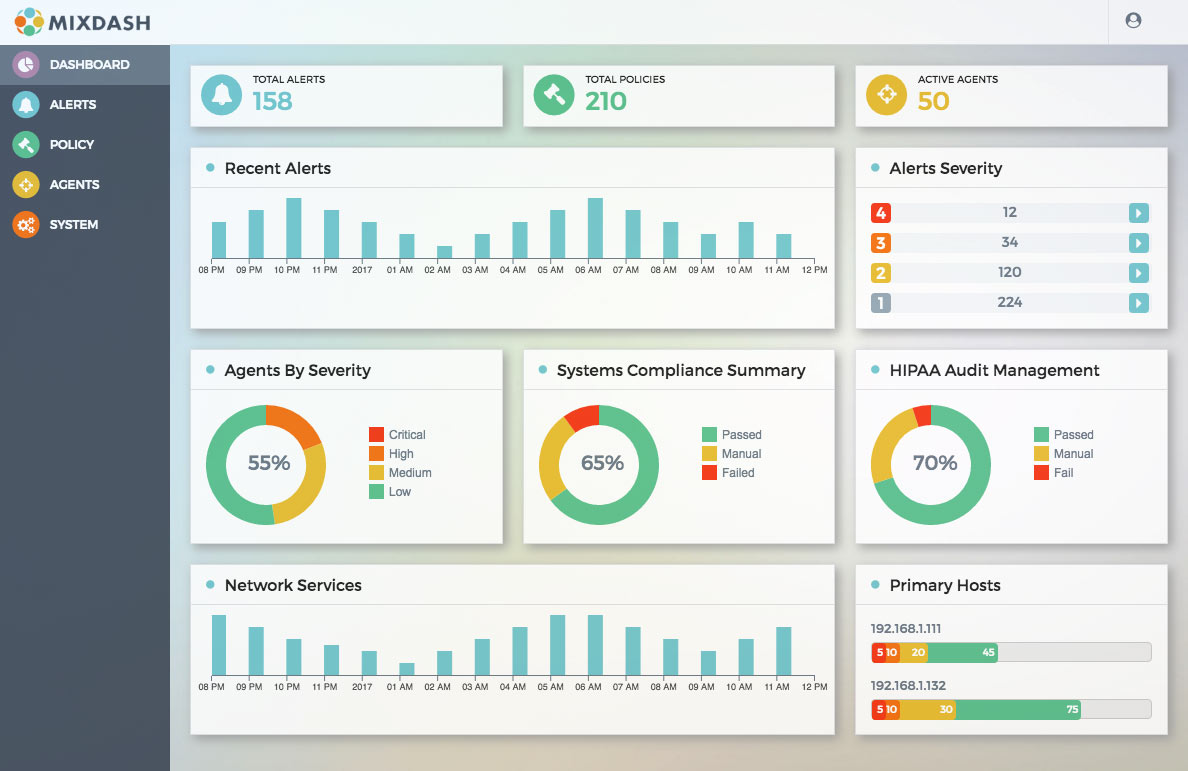Click the Systems Compliance Summary title
The height and width of the screenshot is (771, 1188).
point(681,370)
